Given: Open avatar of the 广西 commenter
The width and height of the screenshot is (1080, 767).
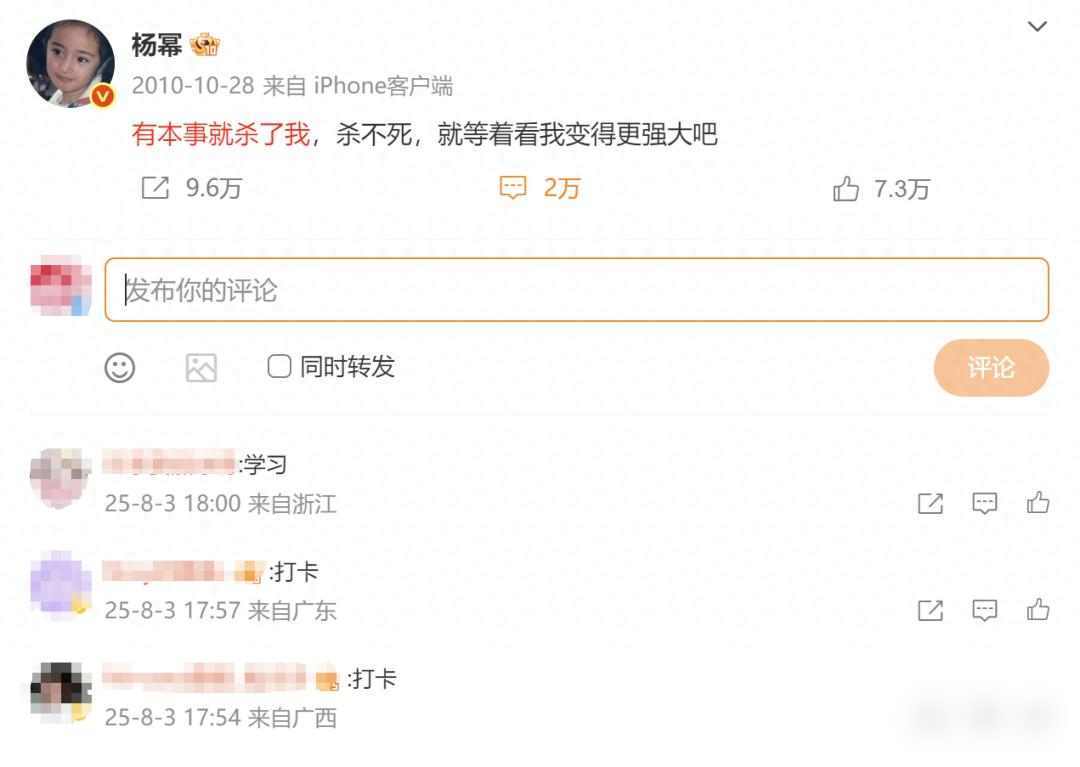Looking at the screenshot, I should coord(61,692).
